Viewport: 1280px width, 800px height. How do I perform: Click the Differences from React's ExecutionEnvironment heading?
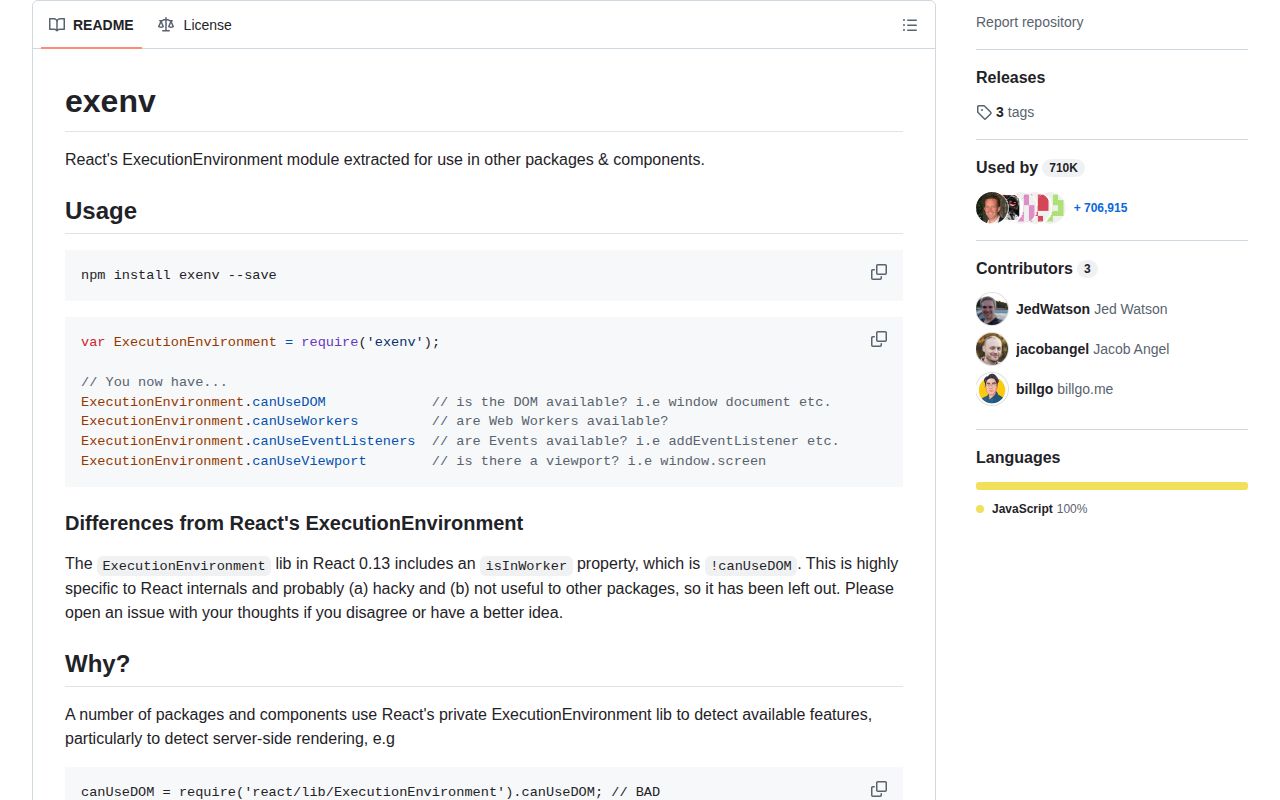click(294, 523)
